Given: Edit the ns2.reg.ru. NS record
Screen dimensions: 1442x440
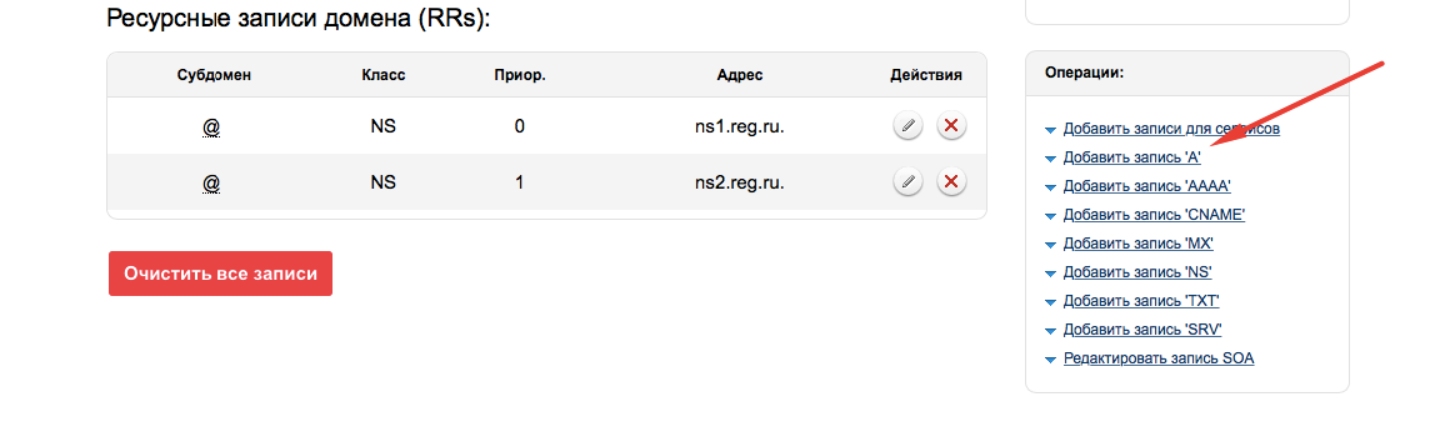Looking at the screenshot, I should point(907,182).
